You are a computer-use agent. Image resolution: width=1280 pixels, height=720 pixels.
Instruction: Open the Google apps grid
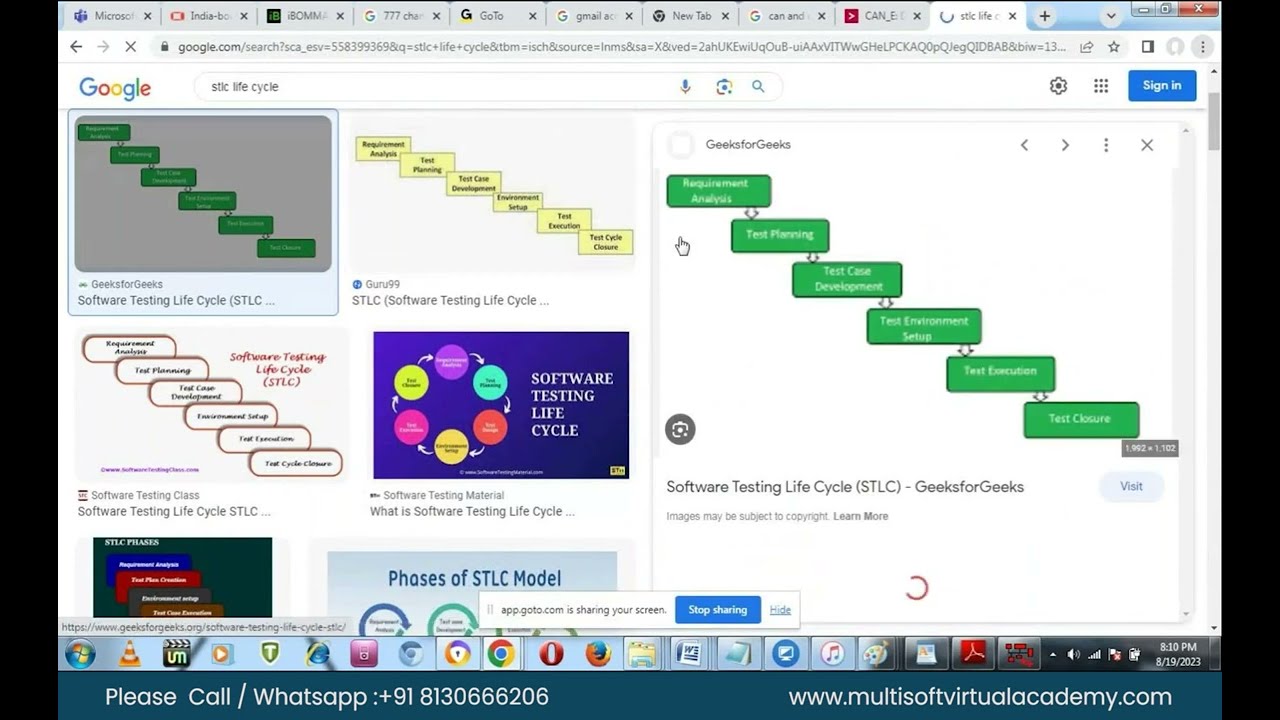pos(1101,86)
